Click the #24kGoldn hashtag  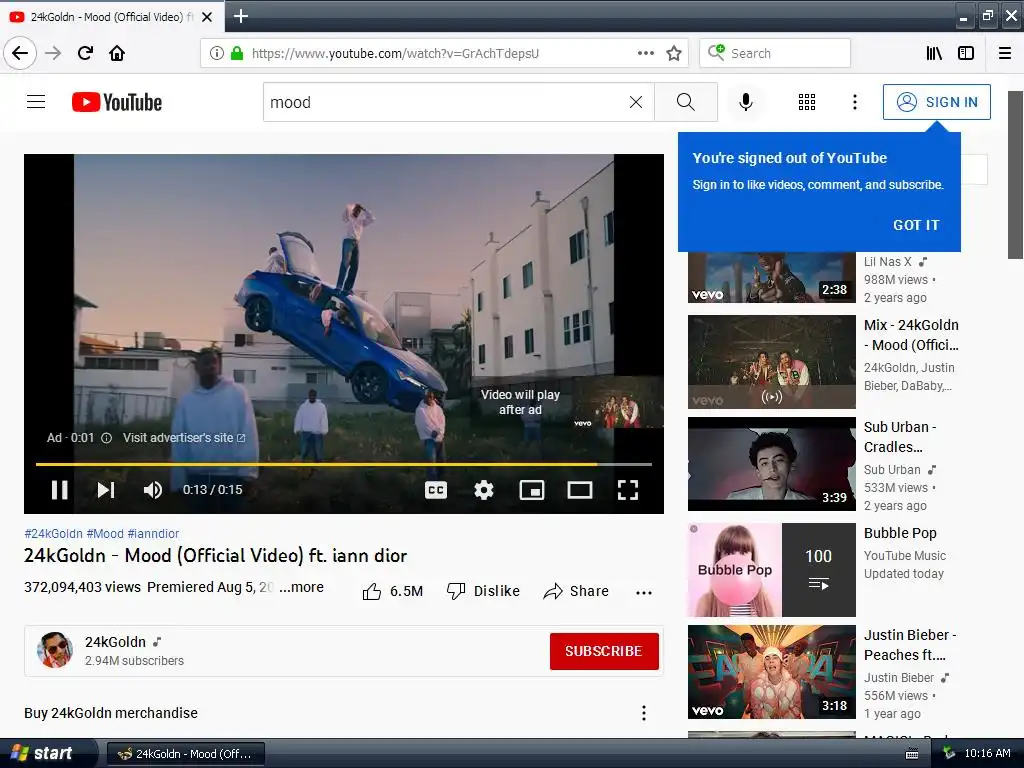click(54, 534)
